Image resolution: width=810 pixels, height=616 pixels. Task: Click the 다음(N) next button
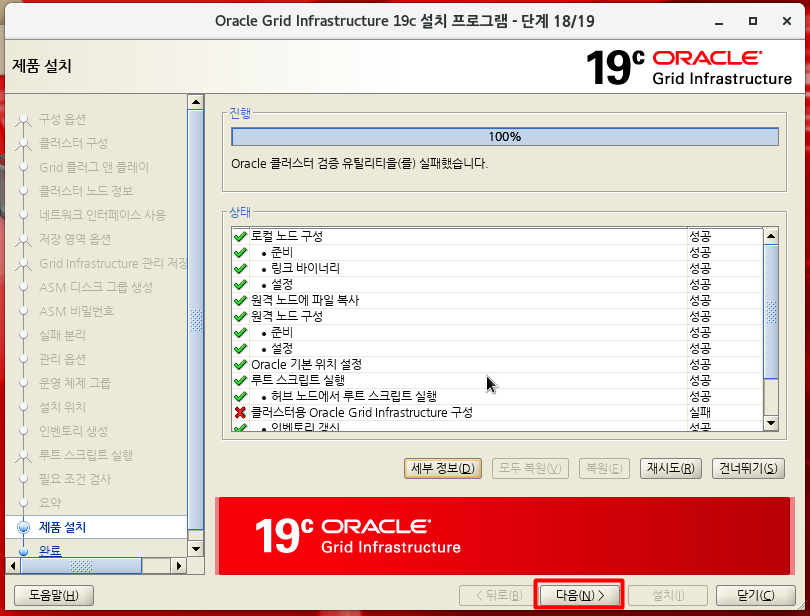click(x=579, y=595)
